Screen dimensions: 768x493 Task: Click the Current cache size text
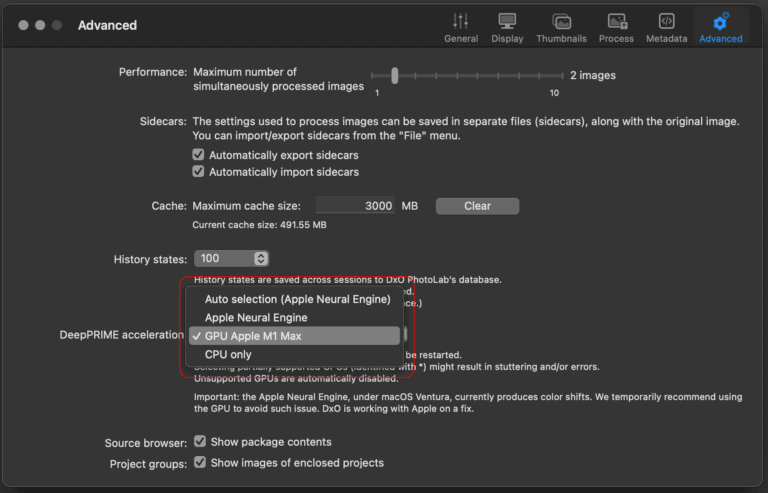259,225
